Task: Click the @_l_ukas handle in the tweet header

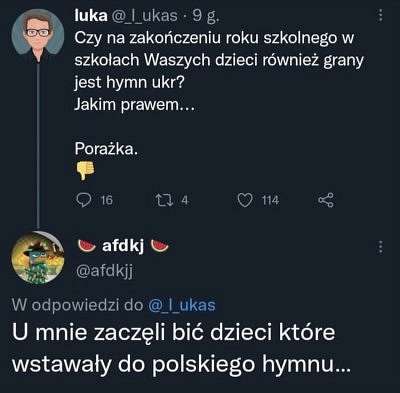Action: (144, 16)
